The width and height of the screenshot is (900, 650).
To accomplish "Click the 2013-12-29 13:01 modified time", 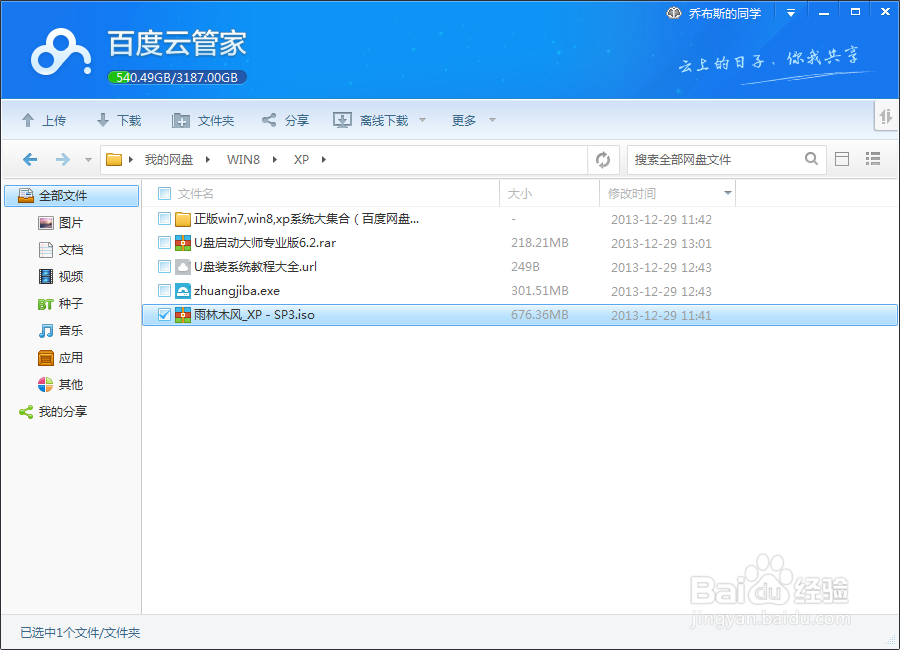I will point(661,243).
